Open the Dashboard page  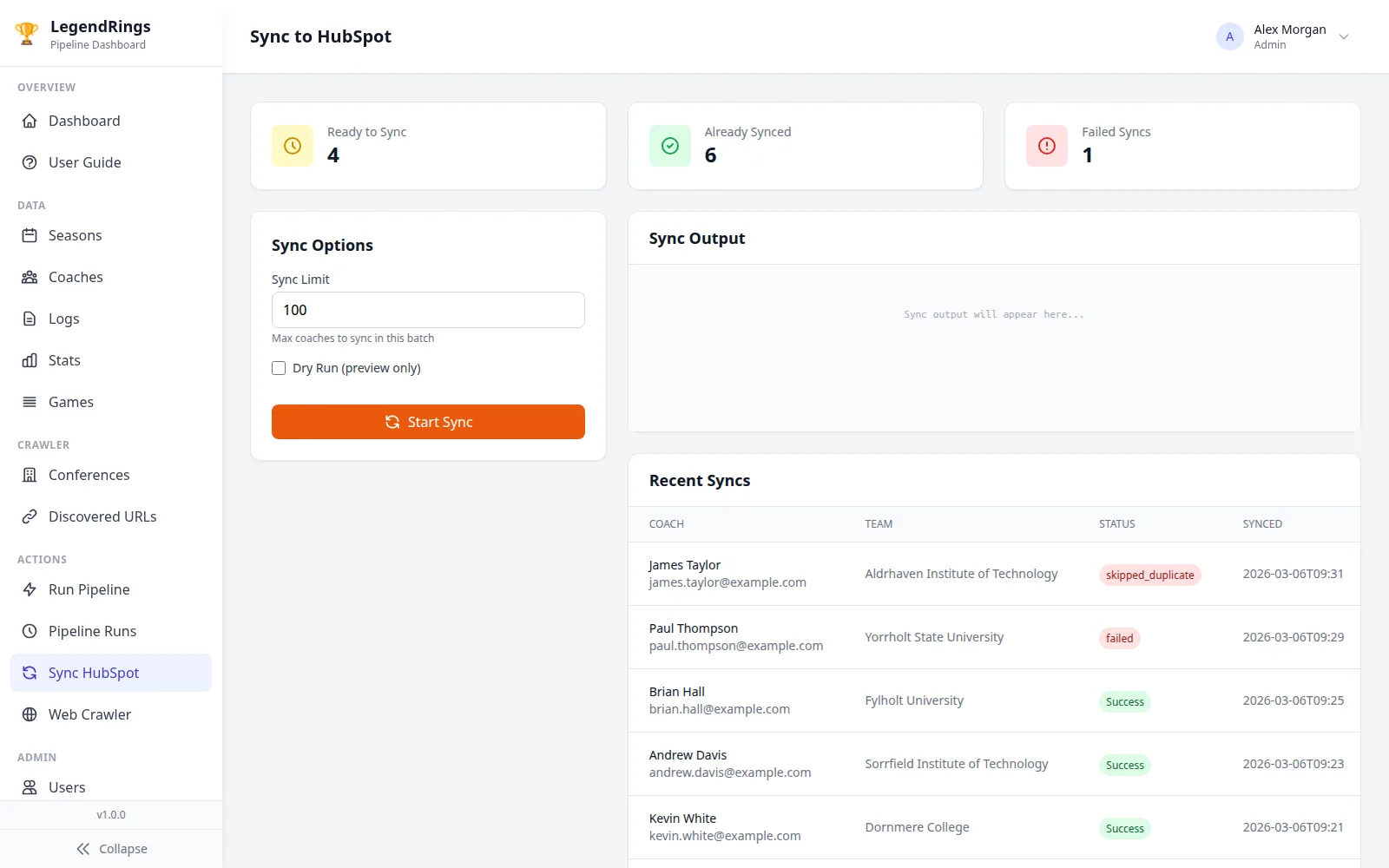(111, 121)
